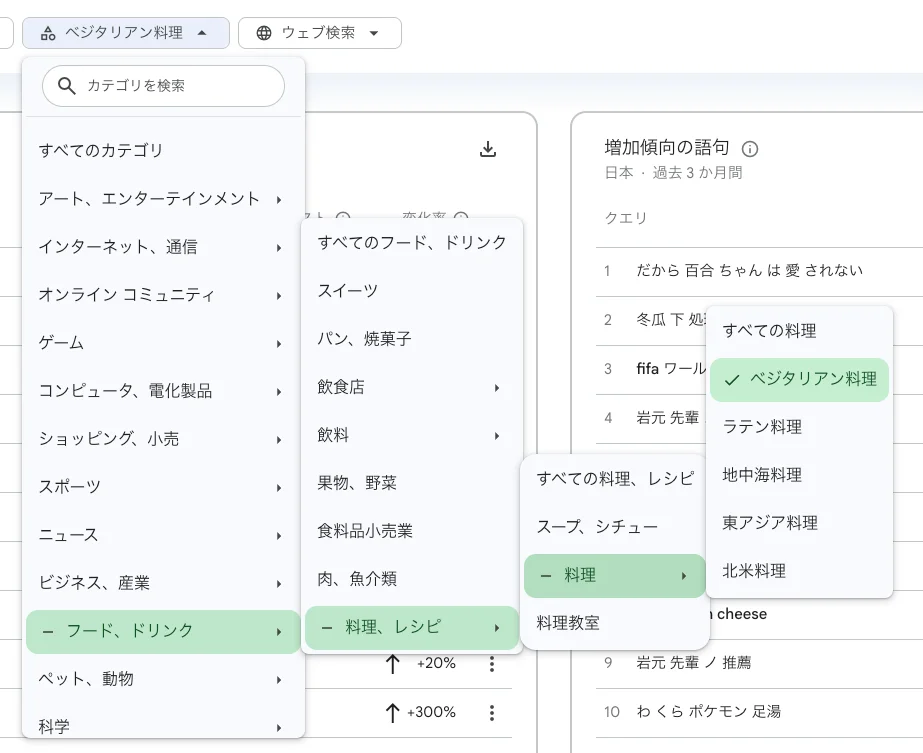
Task: Expand コンピュータ、電化製品 category
Action: click(164, 391)
